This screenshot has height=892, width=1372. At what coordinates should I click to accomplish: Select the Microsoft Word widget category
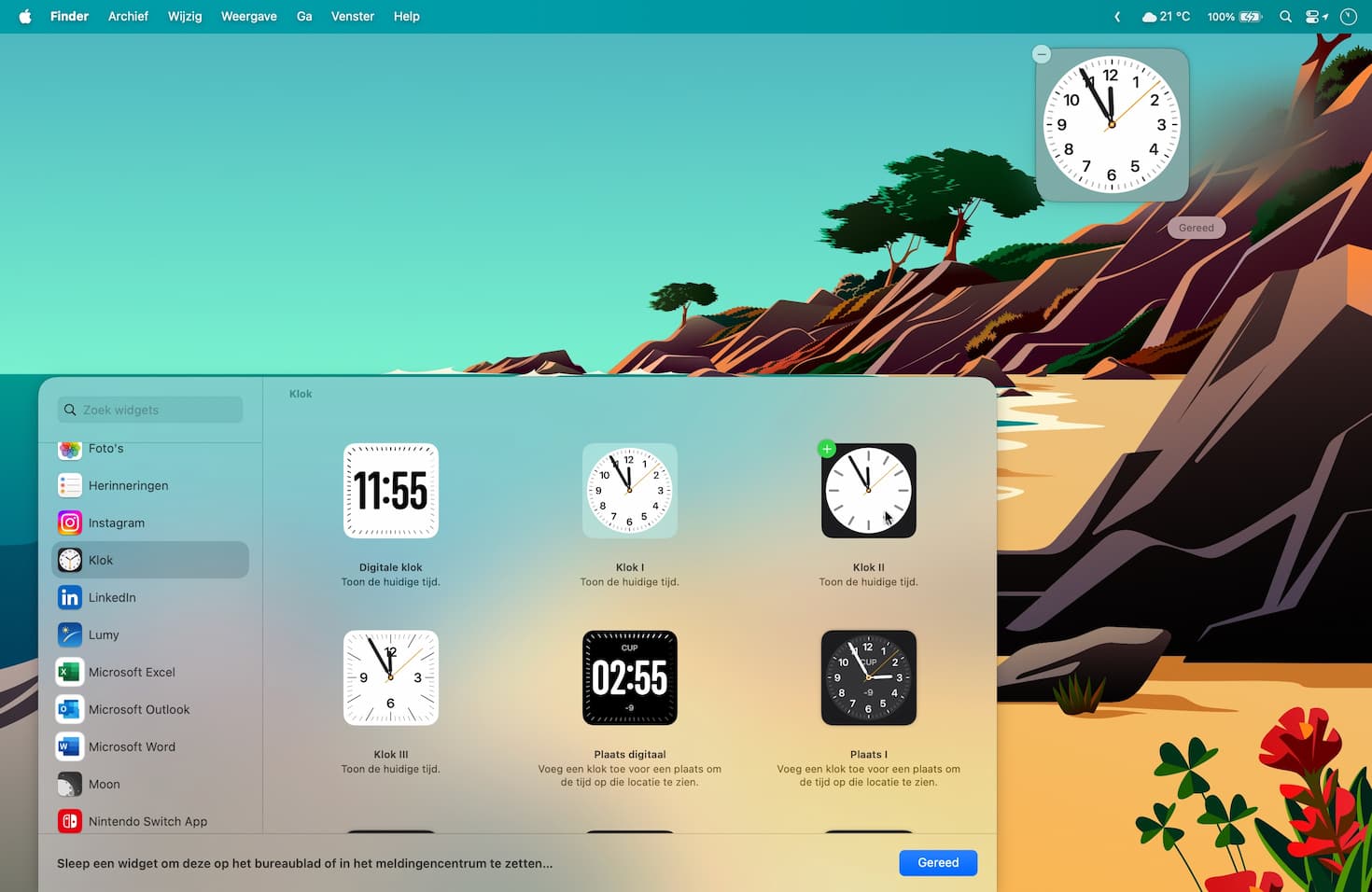pyautogui.click(x=131, y=746)
